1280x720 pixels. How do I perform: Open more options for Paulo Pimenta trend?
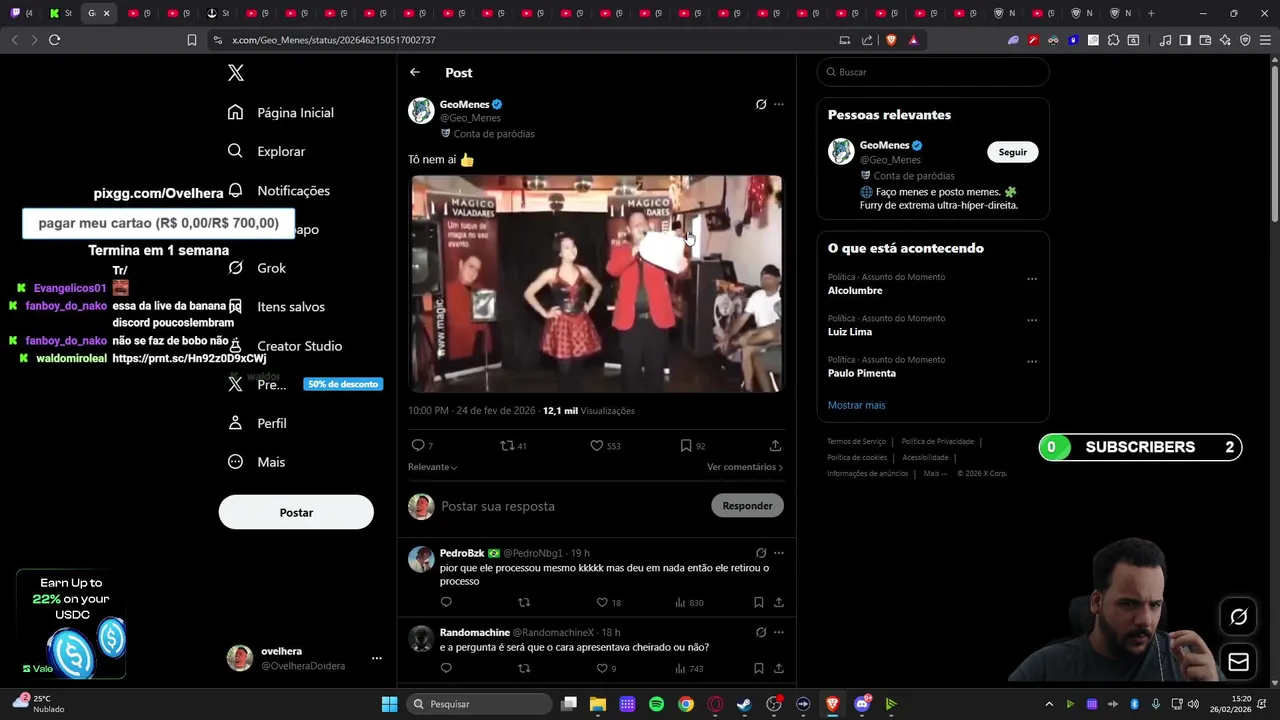pyautogui.click(x=1032, y=361)
